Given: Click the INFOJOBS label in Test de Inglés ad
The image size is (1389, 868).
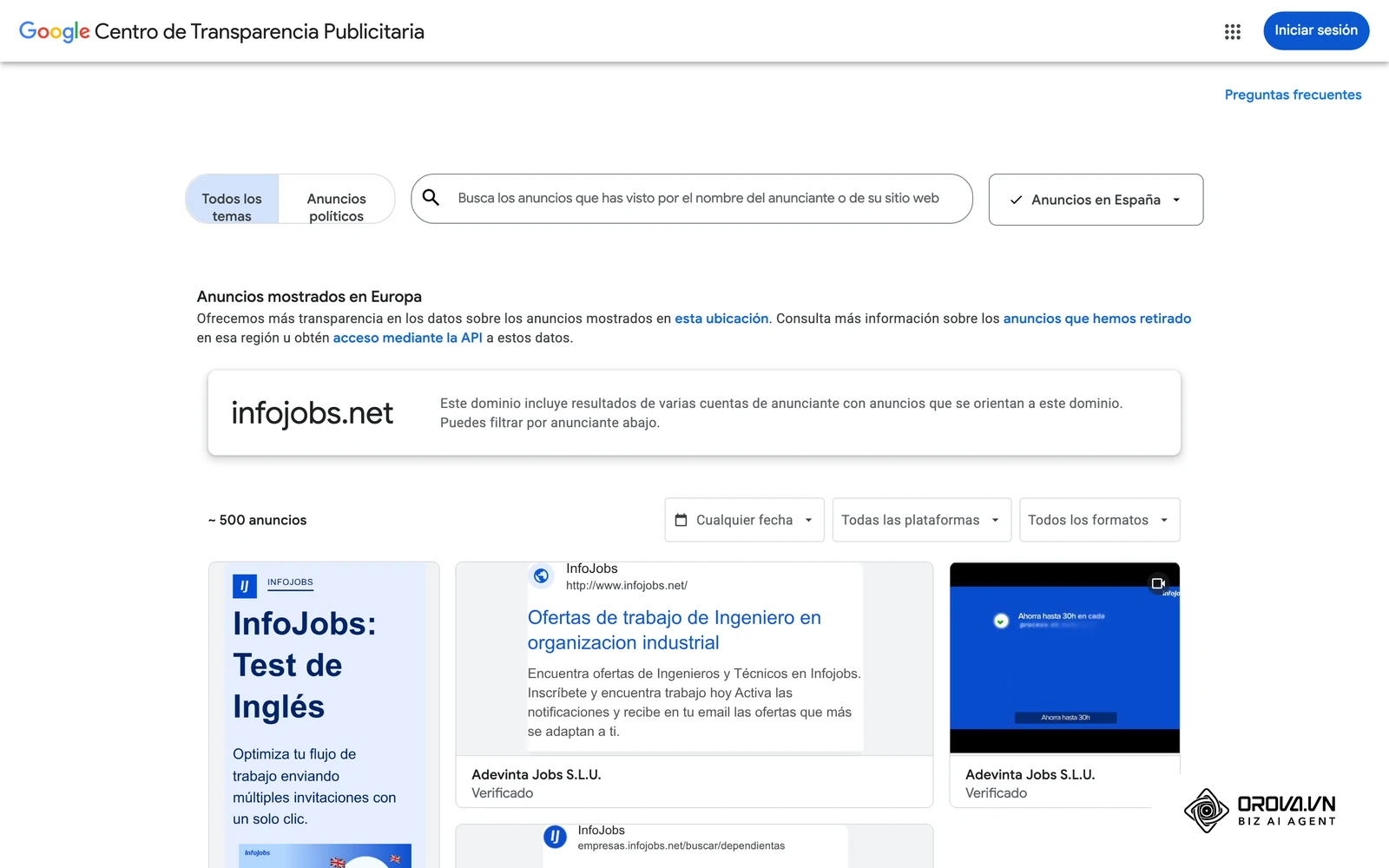Looking at the screenshot, I should pos(290,582).
